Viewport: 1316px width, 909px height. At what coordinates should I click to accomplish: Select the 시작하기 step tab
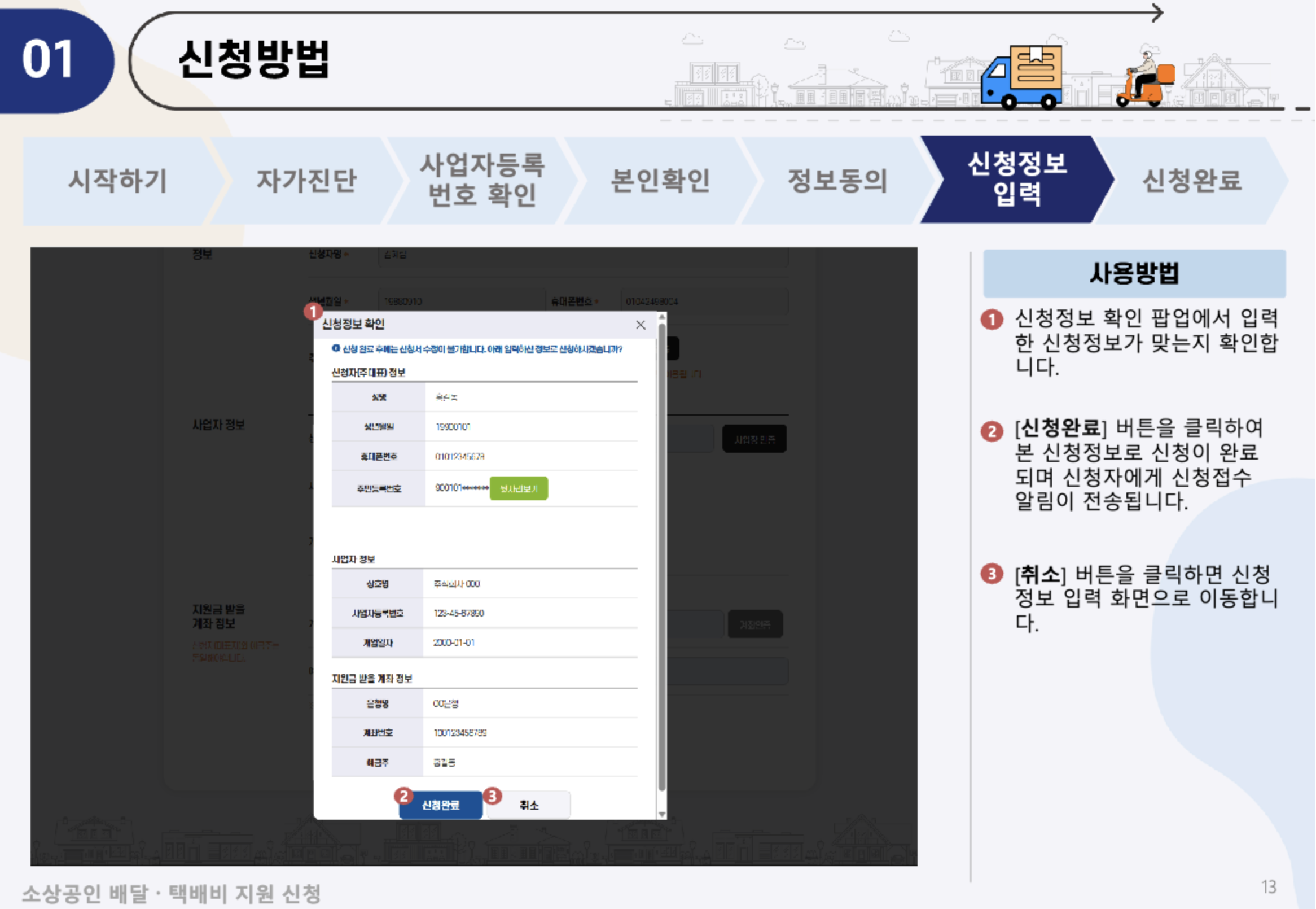point(118,181)
